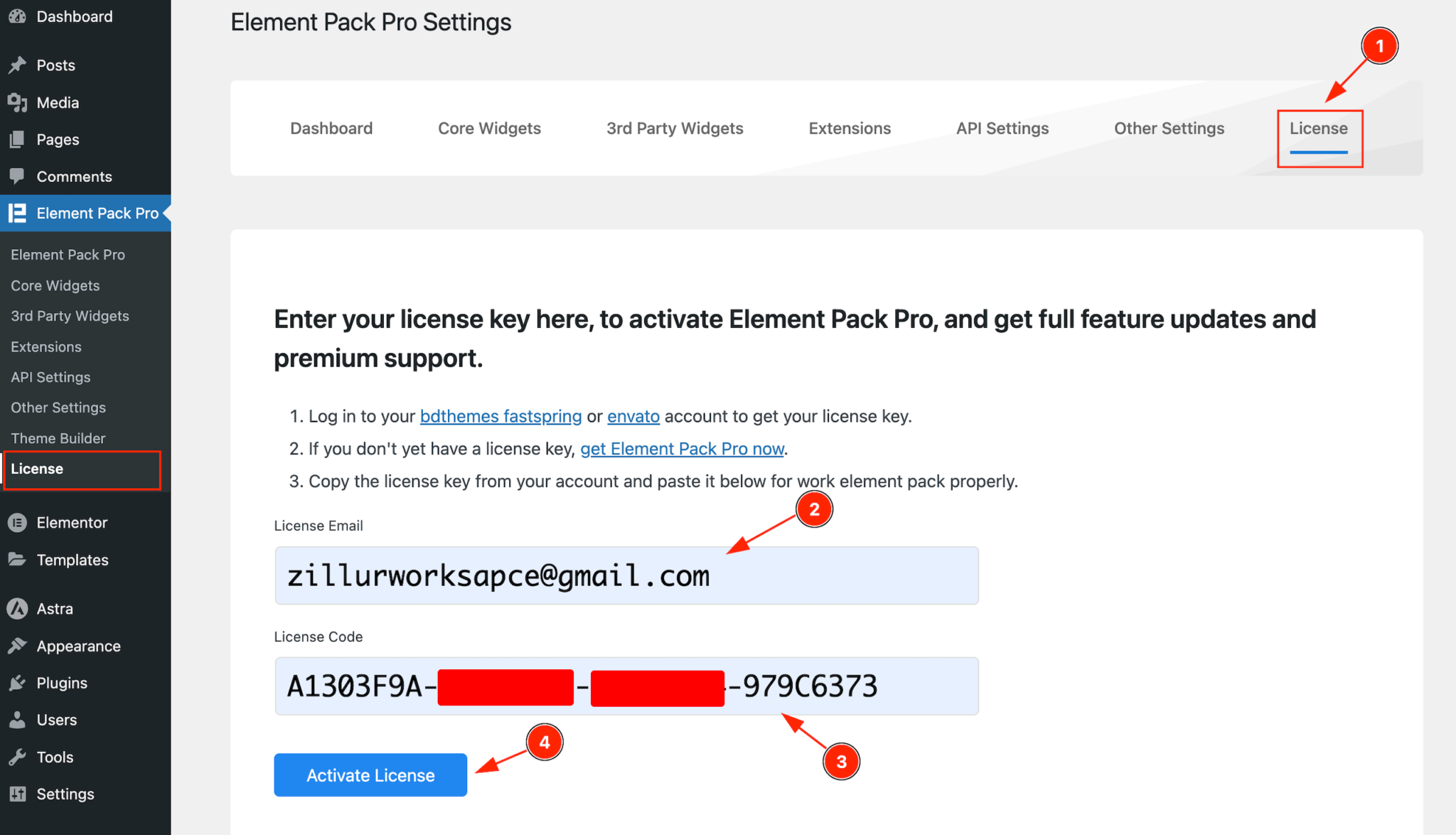The width and height of the screenshot is (1456, 835).
Task: Open the Media library icon
Action: (x=17, y=102)
